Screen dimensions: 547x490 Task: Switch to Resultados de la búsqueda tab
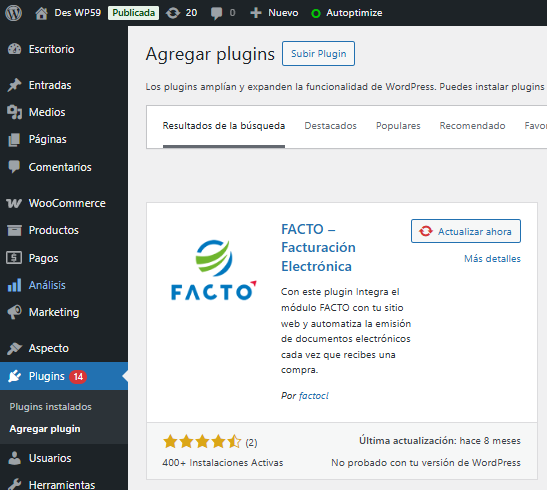click(224, 126)
